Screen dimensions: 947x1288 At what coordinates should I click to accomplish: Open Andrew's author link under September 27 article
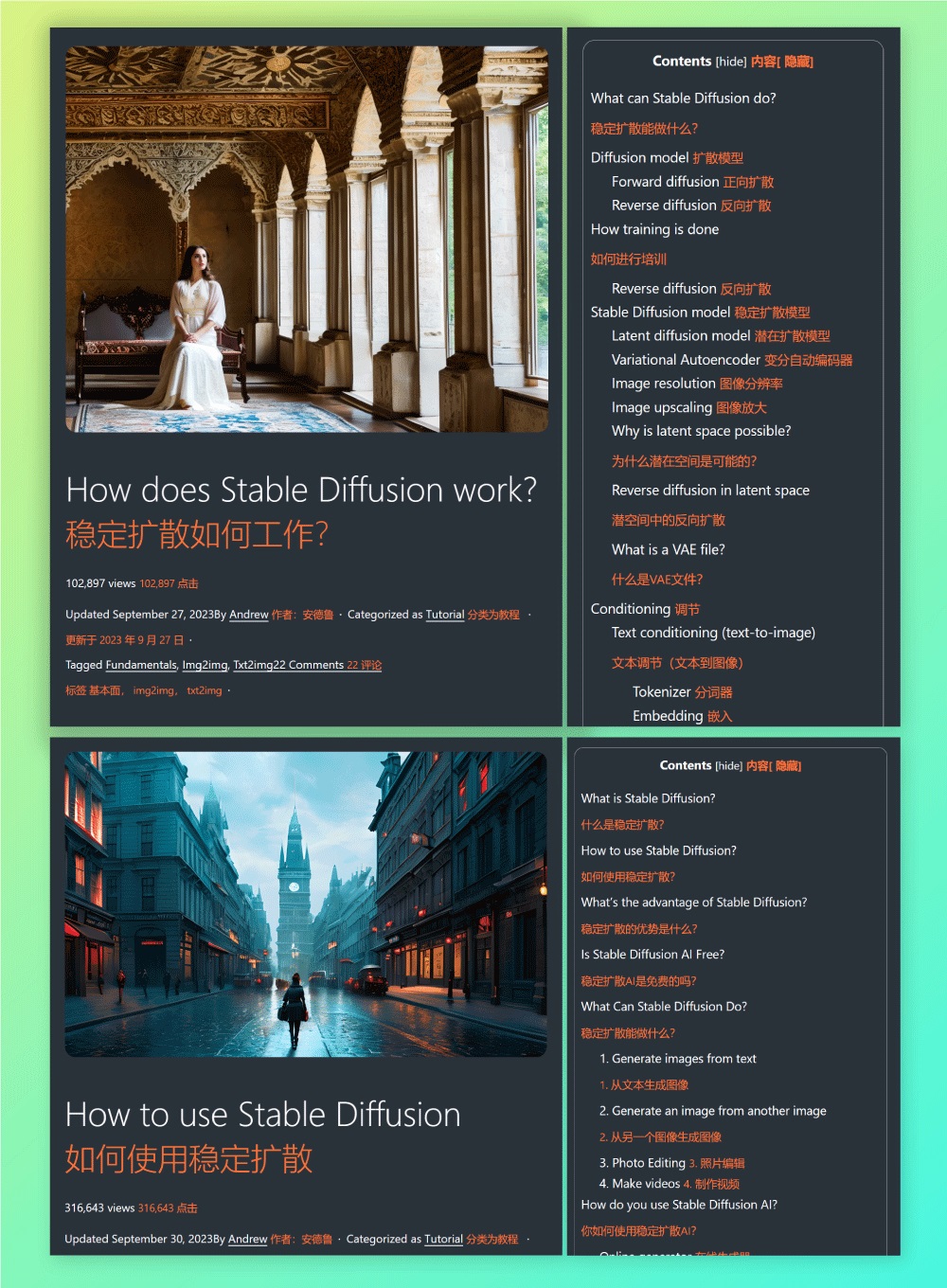coord(249,615)
